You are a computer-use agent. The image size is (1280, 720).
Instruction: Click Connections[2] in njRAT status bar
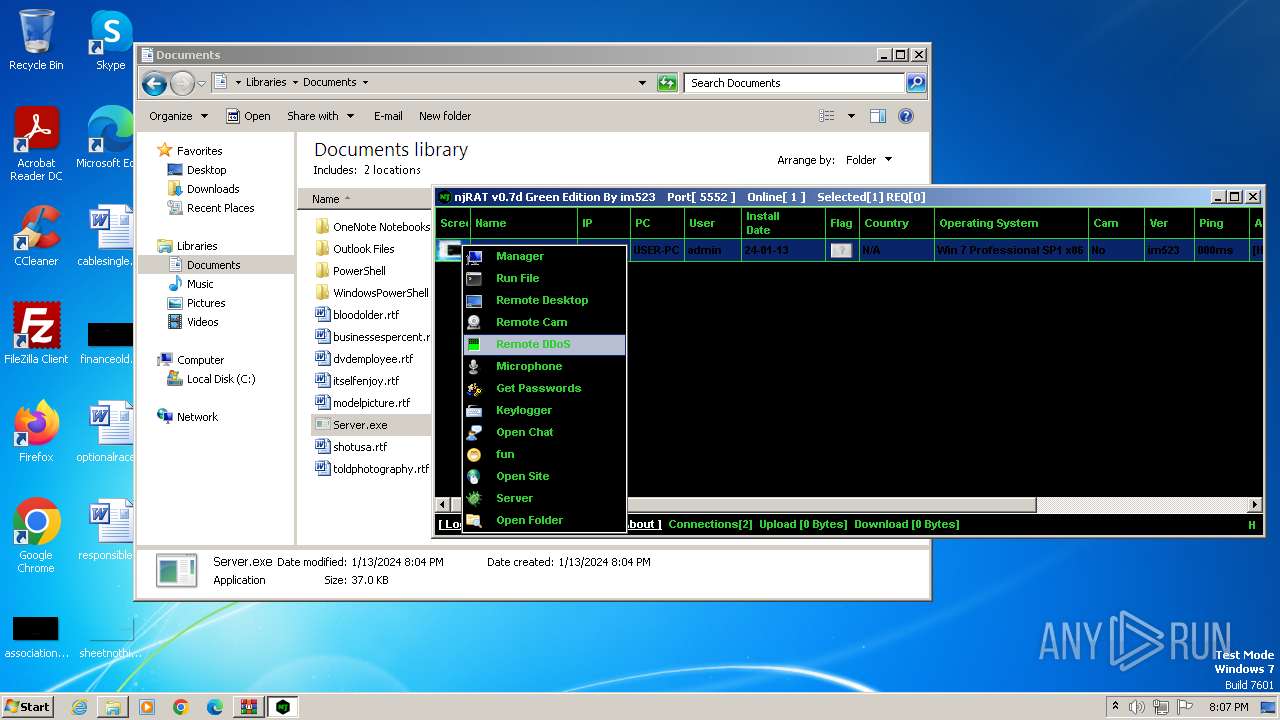pos(710,524)
